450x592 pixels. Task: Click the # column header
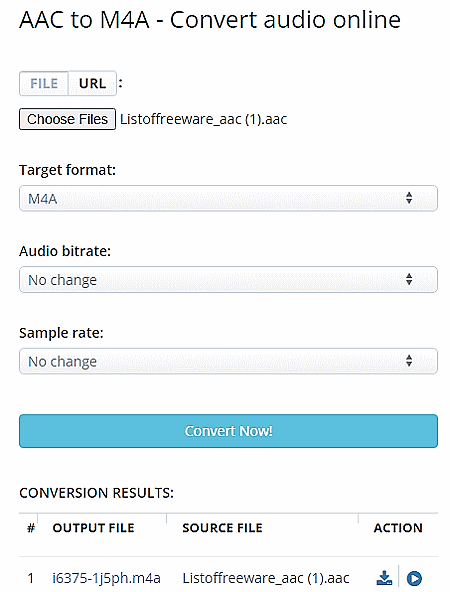pyautogui.click(x=31, y=528)
